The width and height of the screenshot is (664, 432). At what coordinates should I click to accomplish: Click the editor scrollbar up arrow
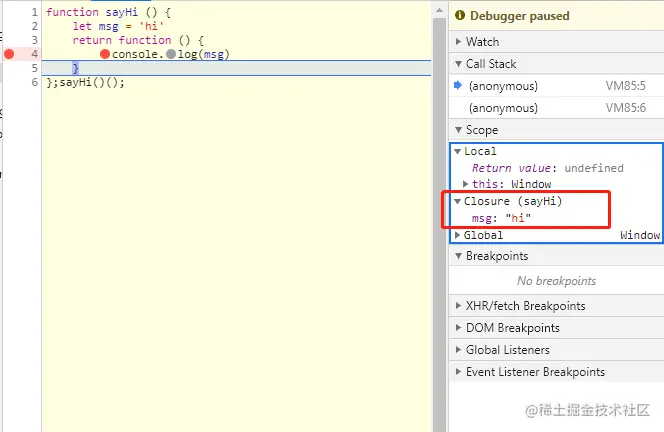click(439, 10)
